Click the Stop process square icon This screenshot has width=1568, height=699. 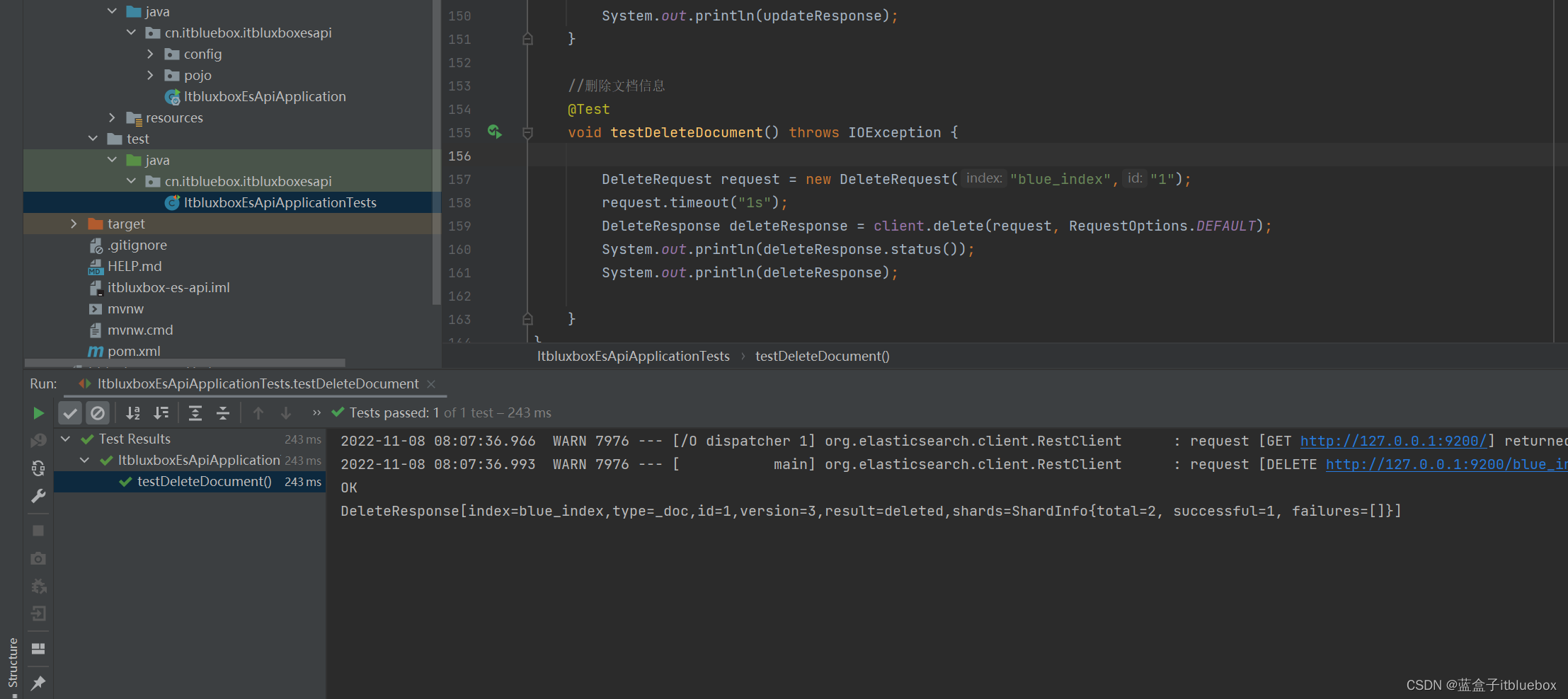[x=38, y=531]
